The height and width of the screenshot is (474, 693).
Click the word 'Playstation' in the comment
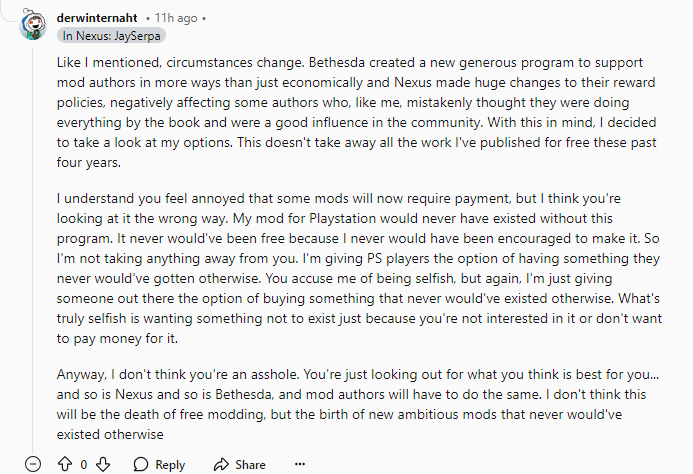pyautogui.click(x=346, y=218)
